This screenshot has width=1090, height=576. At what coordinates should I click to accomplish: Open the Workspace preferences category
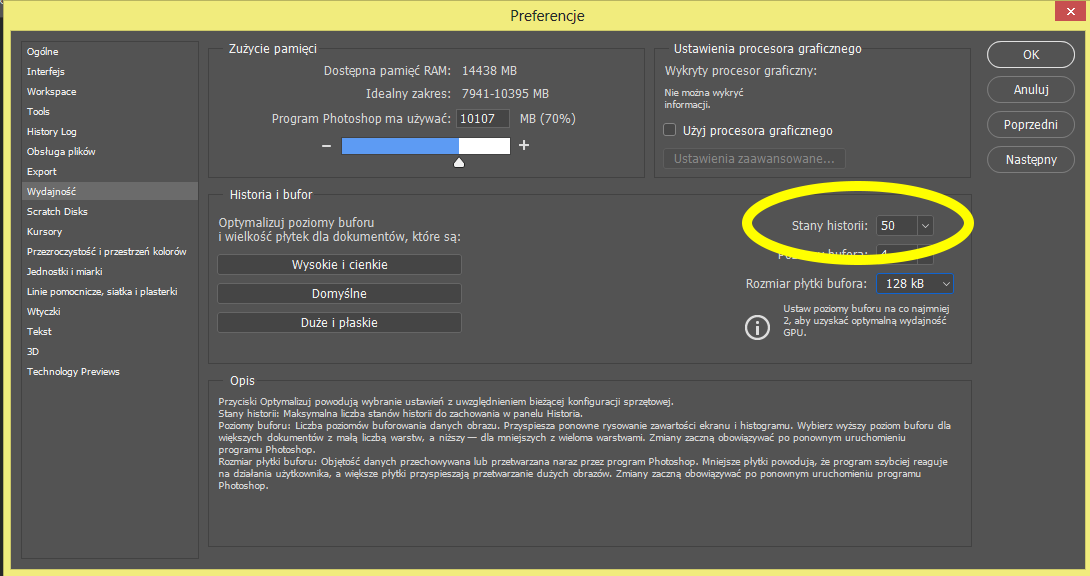(51, 92)
